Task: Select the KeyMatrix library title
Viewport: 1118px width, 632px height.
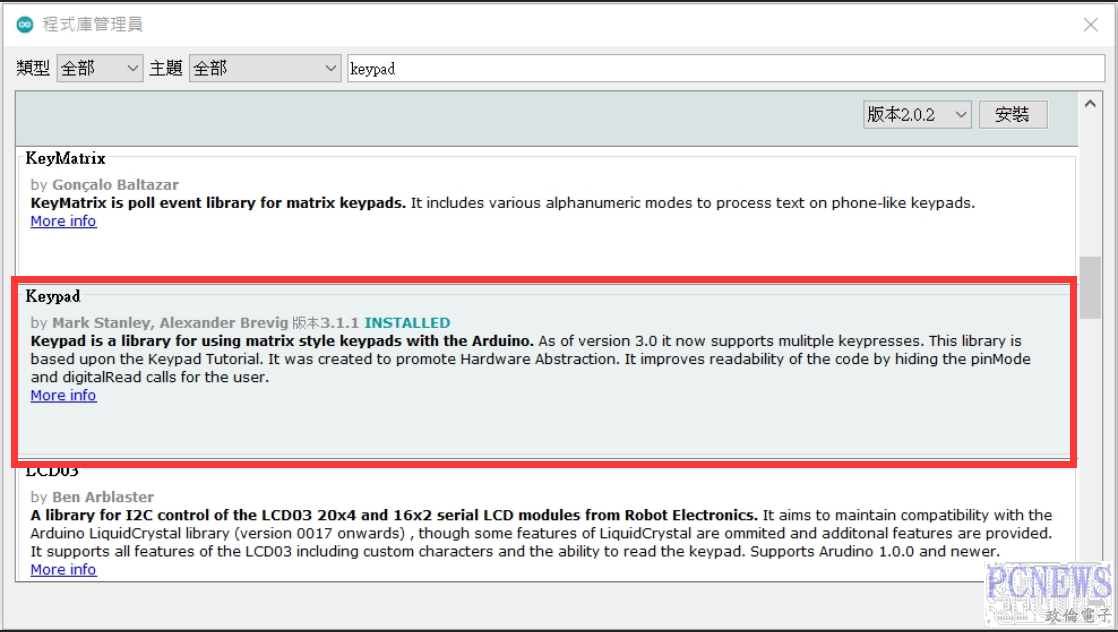Action: 66,158
